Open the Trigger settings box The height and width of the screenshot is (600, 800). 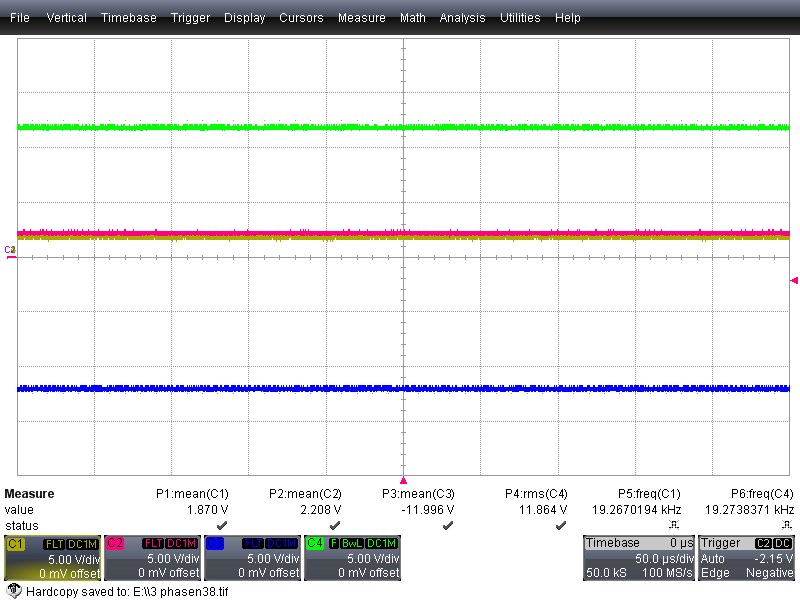click(746, 558)
